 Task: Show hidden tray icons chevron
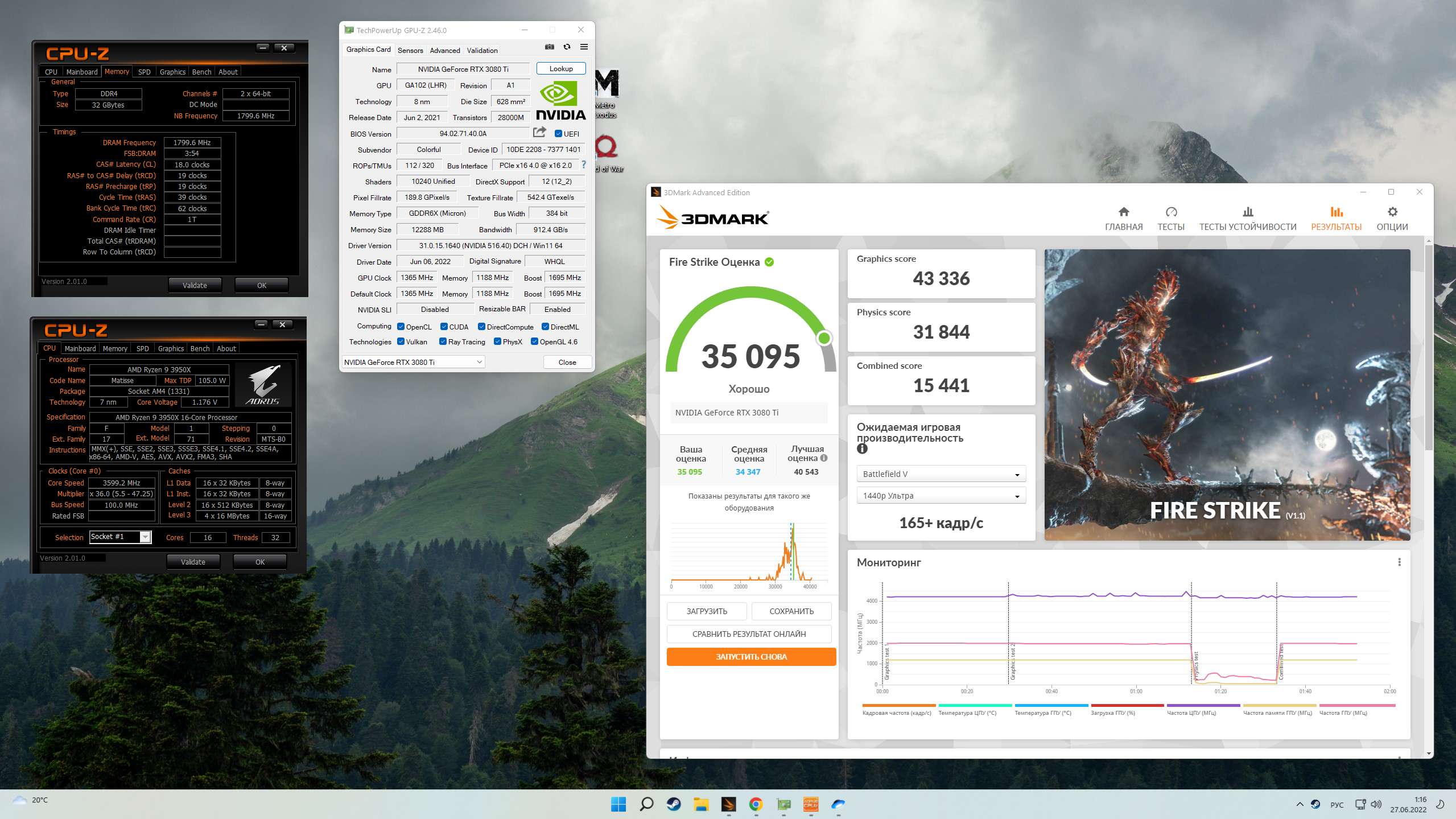[x=1300, y=804]
